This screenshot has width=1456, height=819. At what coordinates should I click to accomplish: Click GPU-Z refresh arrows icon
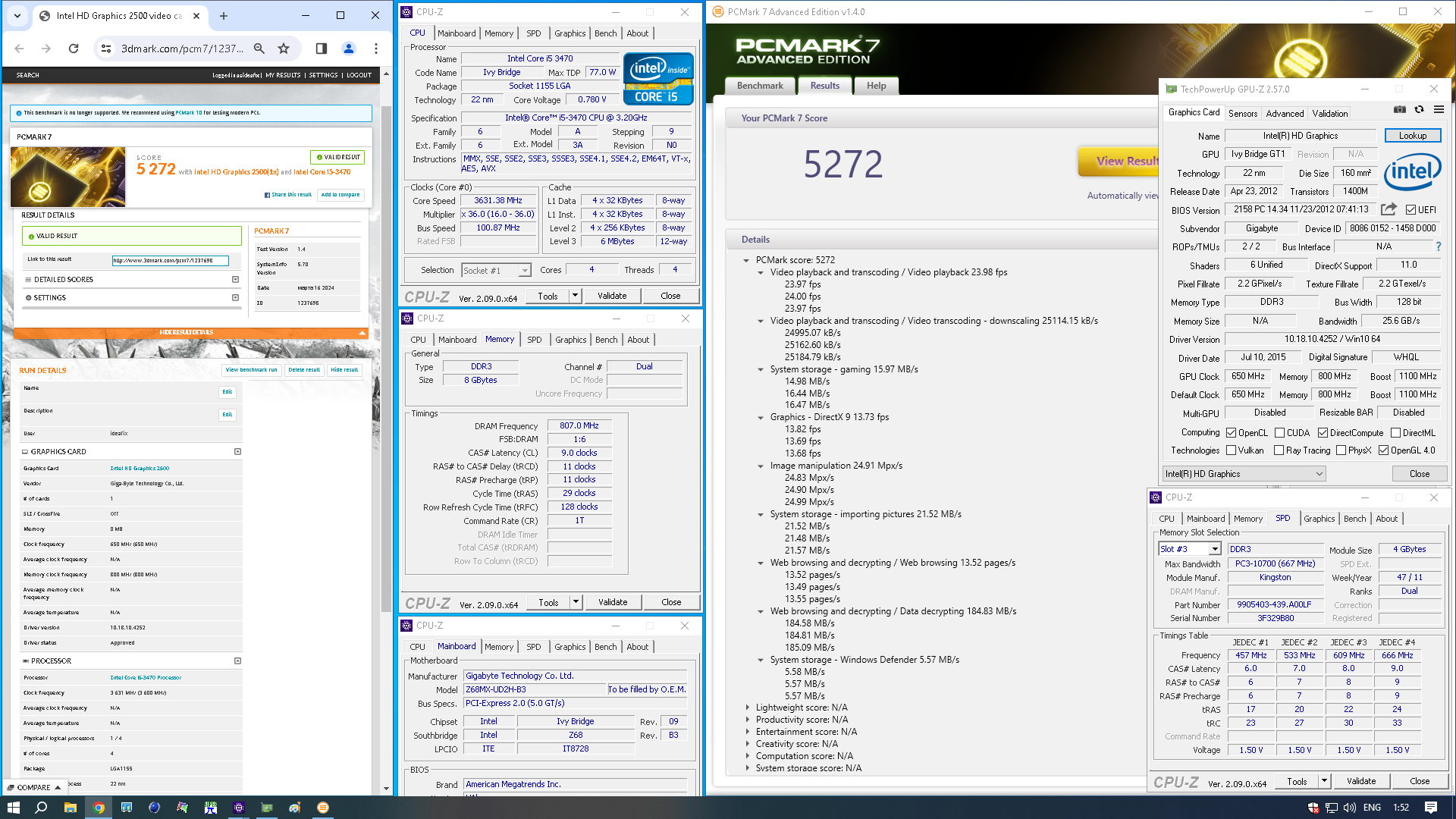point(1419,110)
